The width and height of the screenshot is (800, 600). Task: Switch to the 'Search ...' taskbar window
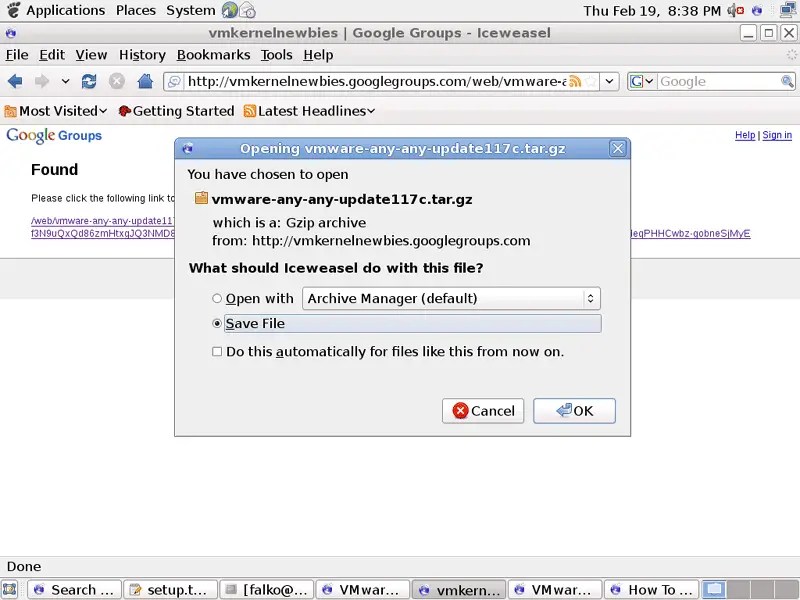74,590
